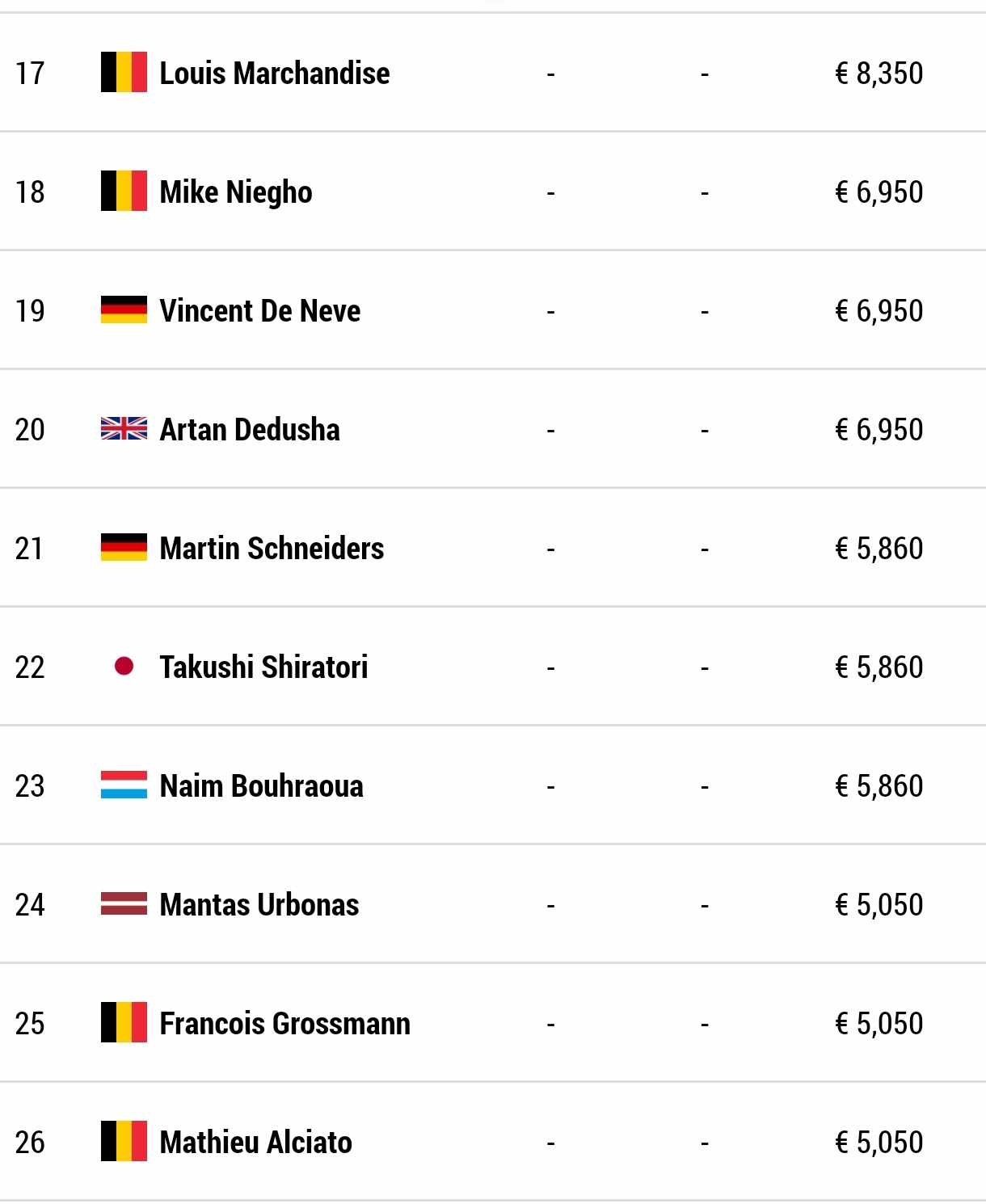This screenshot has width=986, height=1204.
Task: Tap the Latvian flag beside Mantas Urbonas
Action: point(124,904)
